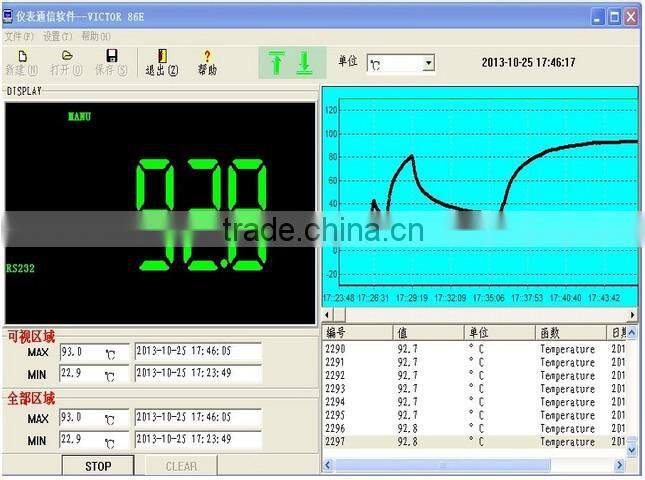Click the chart horizontal scrollbar thumb
645x480 pixels.
(x=339, y=315)
